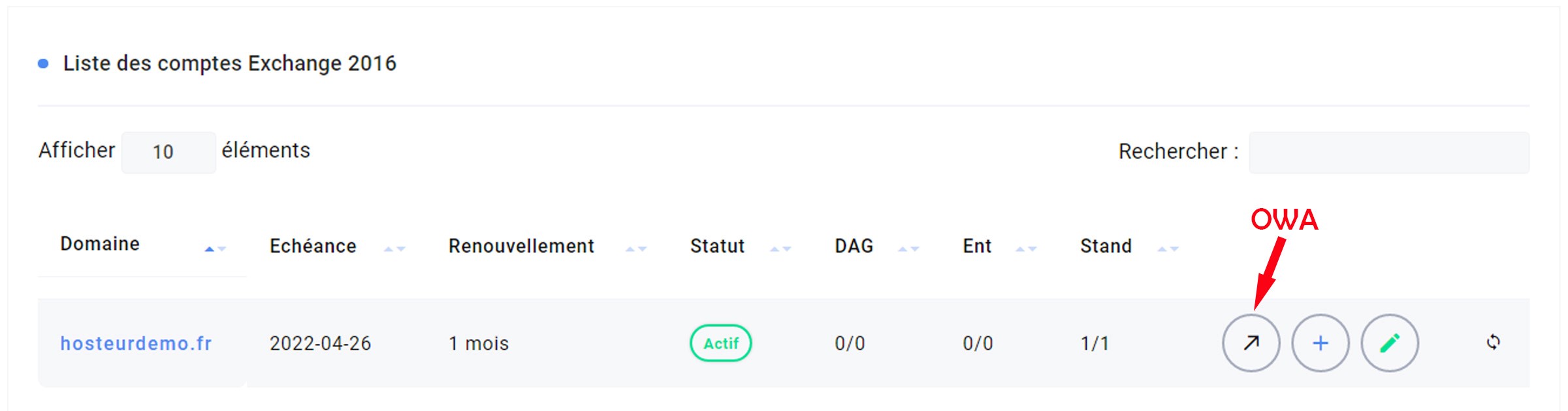Sort by Renouvellement using its sort arrows

pos(636,249)
